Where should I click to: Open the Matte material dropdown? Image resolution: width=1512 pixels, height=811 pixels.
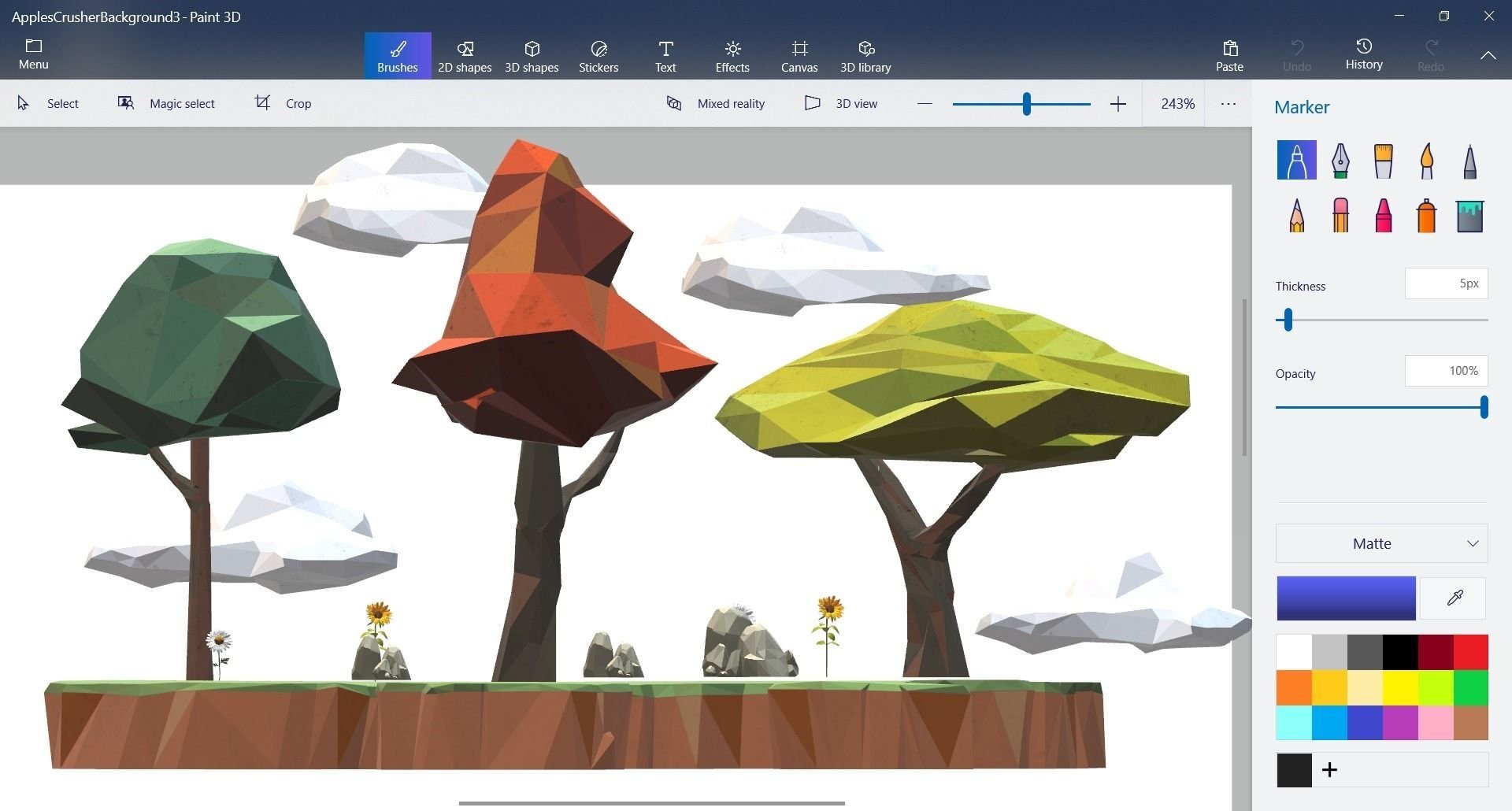pyautogui.click(x=1381, y=543)
